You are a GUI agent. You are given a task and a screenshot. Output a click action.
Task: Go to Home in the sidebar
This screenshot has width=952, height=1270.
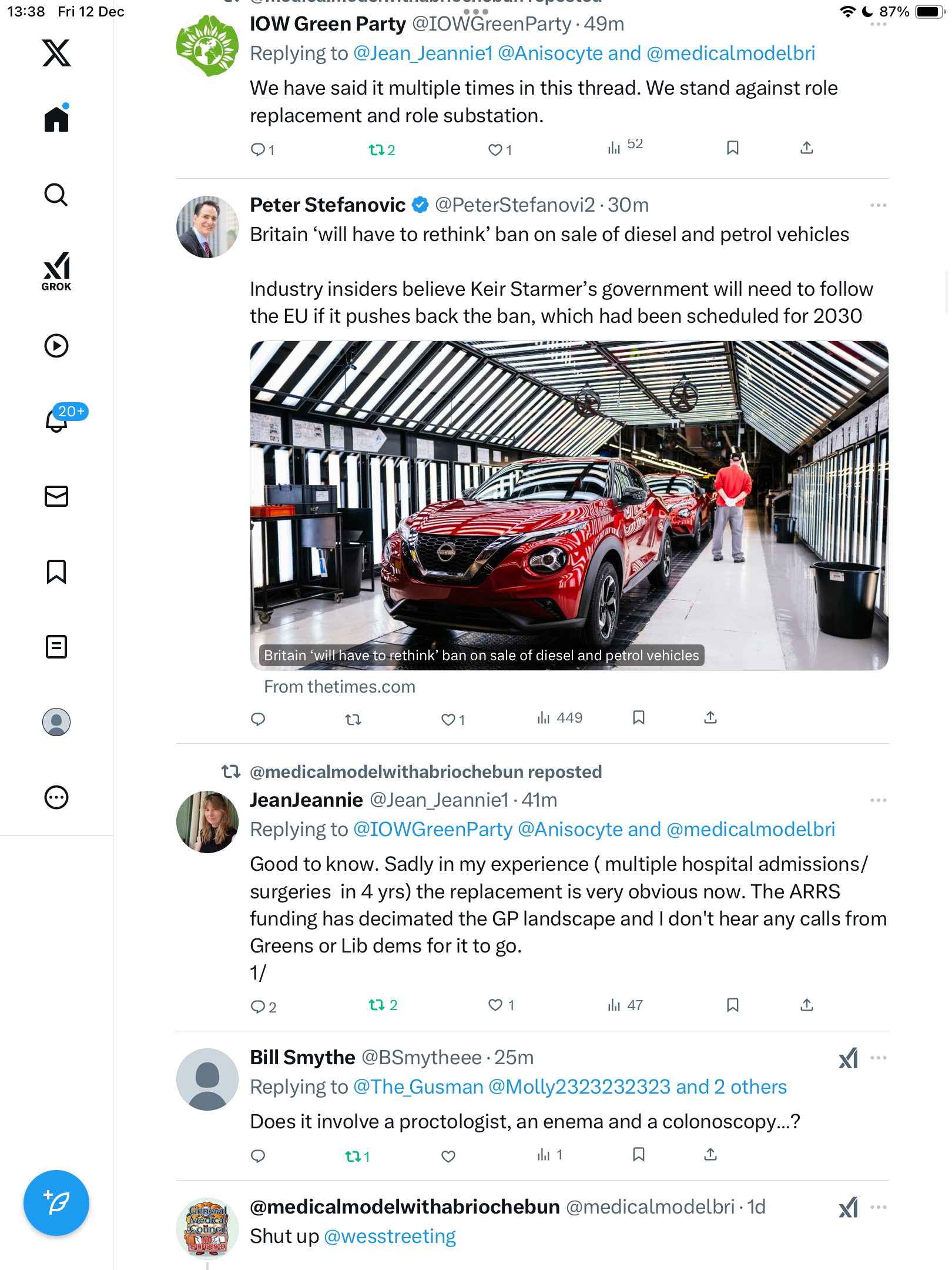point(56,119)
